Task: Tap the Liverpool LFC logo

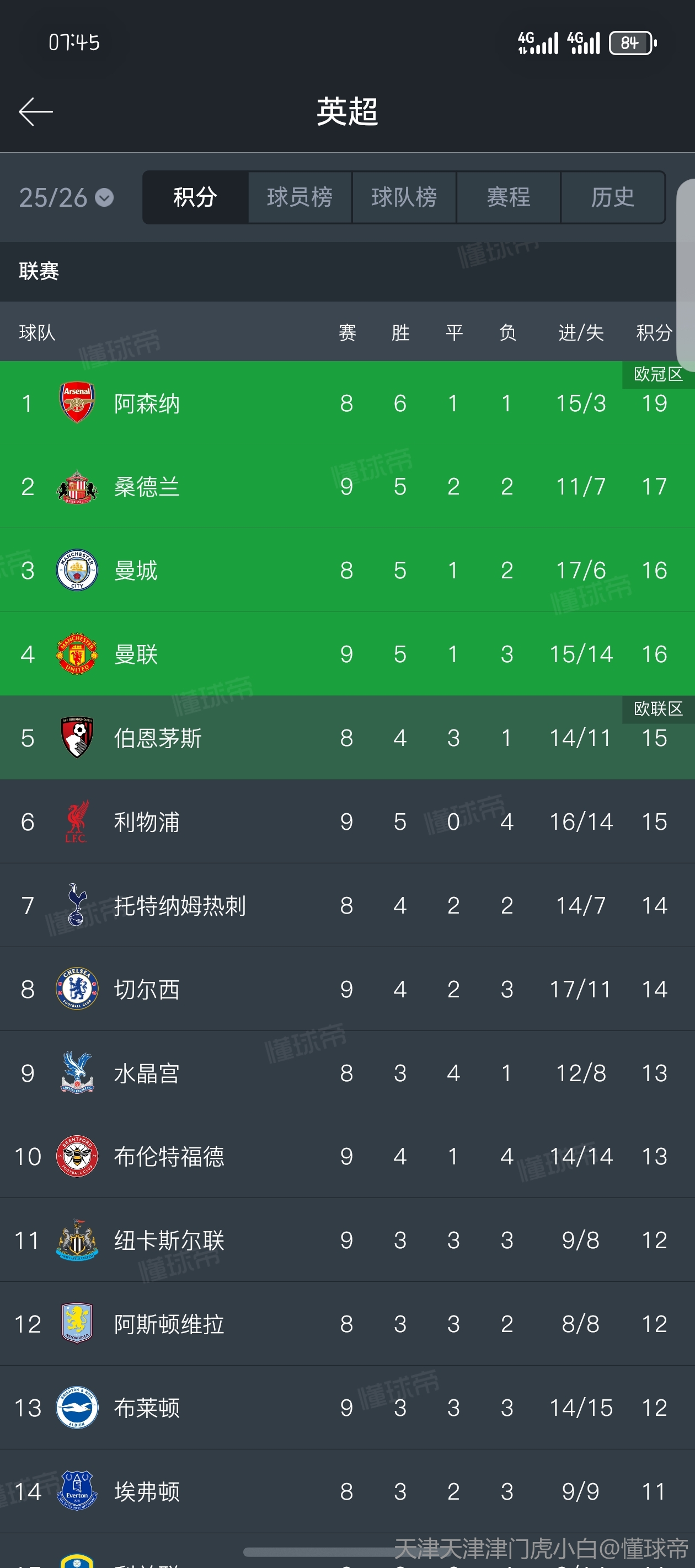Action: (77, 821)
